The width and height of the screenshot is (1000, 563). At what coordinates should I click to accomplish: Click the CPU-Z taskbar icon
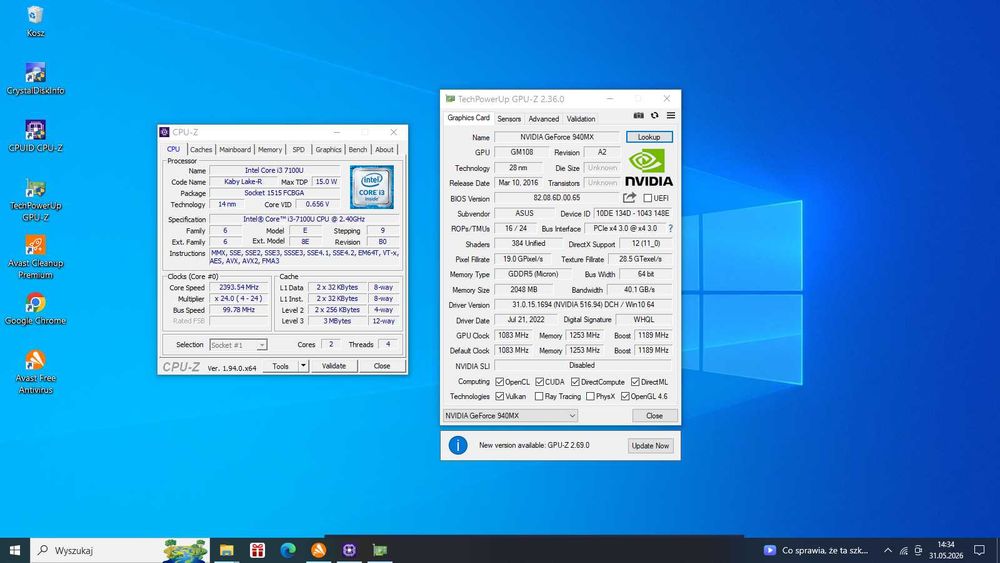pos(349,550)
